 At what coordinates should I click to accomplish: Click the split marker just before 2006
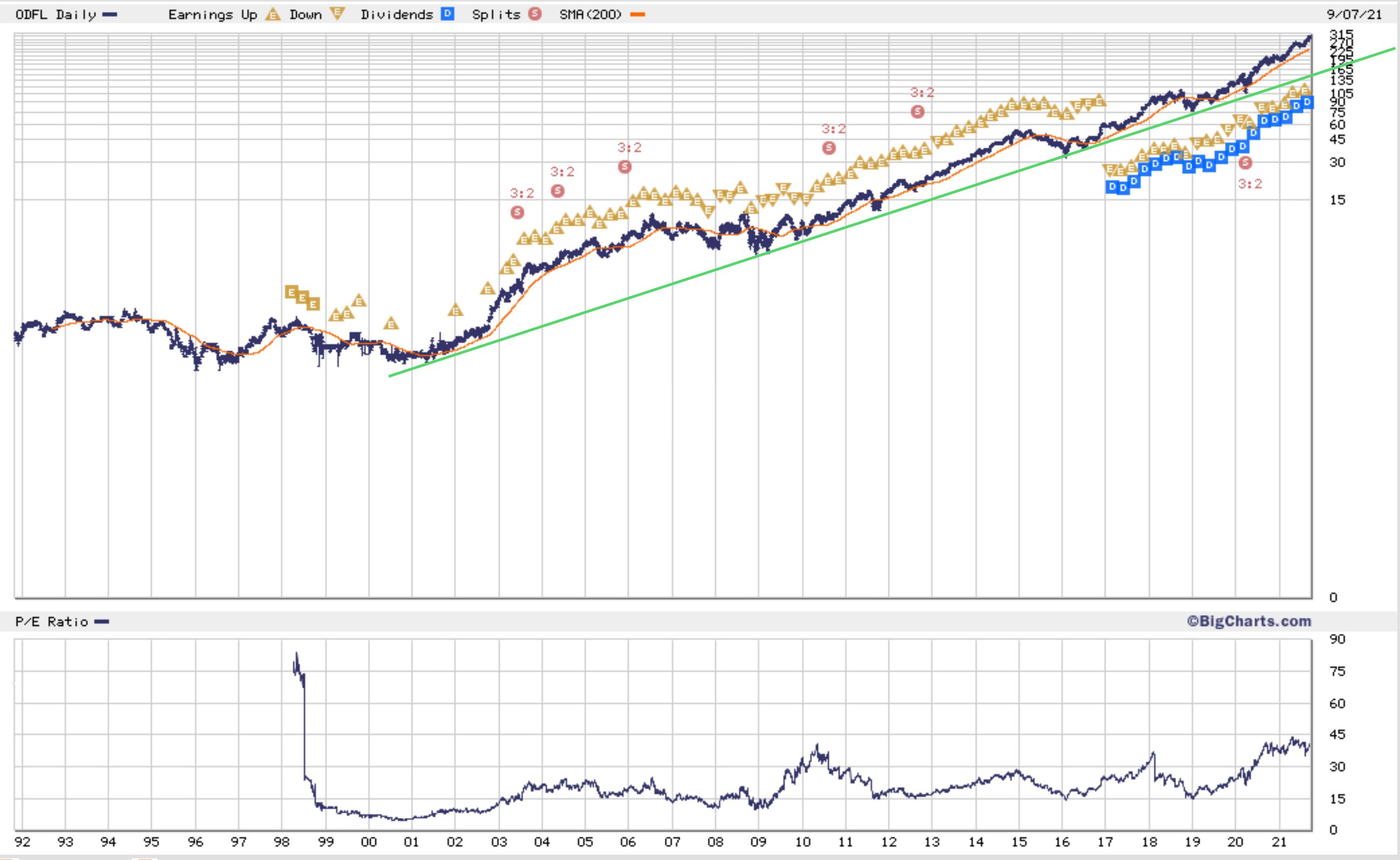tap(624, 167)
